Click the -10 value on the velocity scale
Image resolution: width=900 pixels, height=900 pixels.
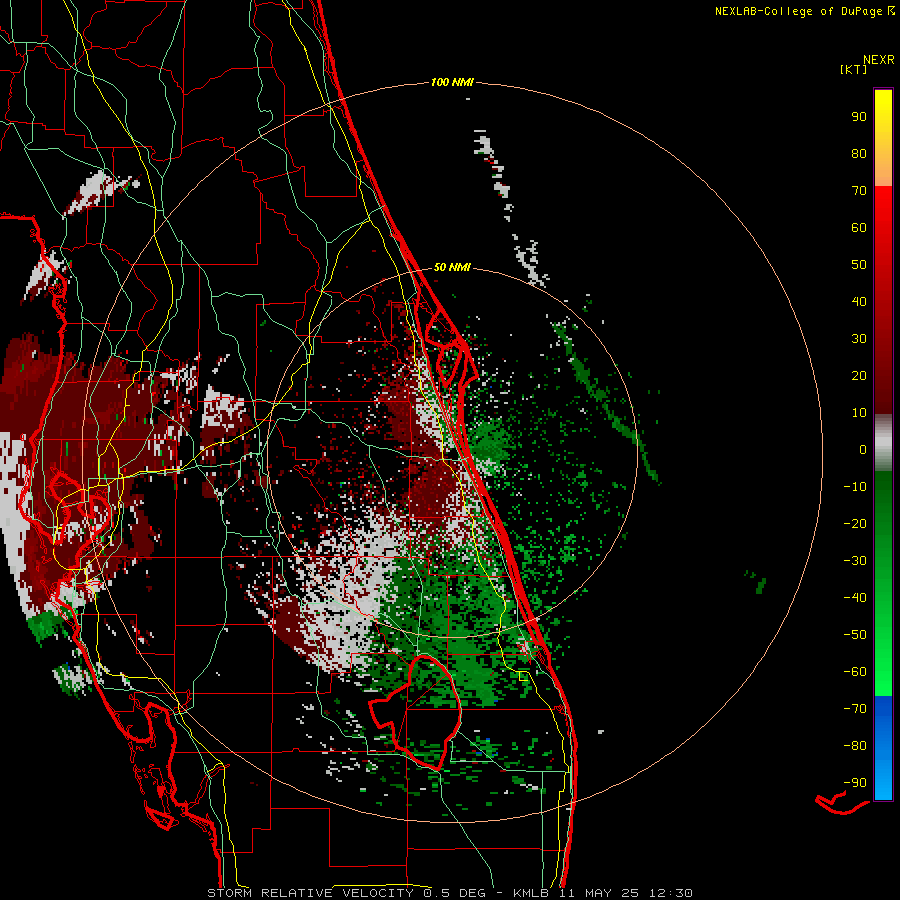[x=855, y=487]
